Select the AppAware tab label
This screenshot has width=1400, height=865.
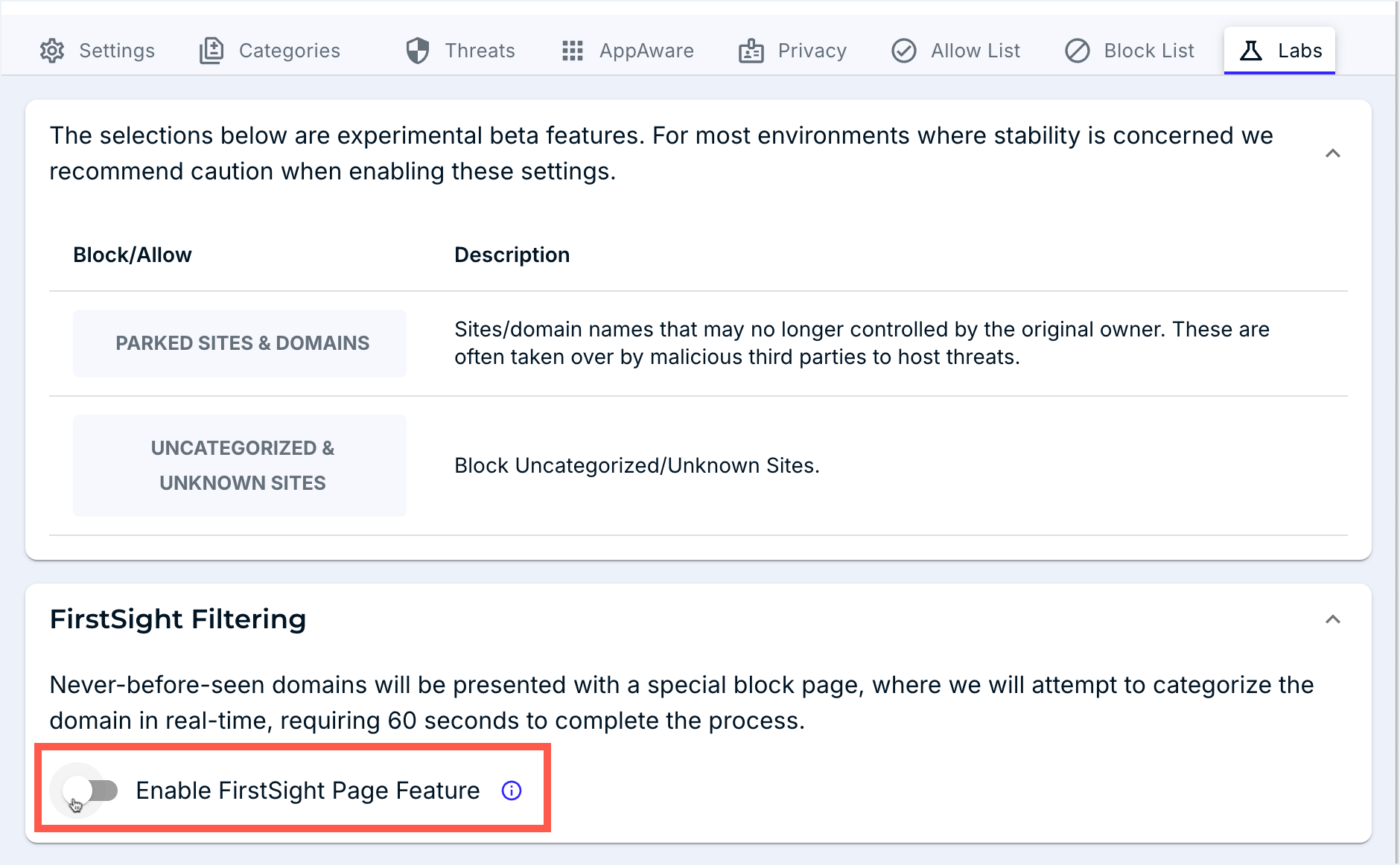click(x=646, y=51)
